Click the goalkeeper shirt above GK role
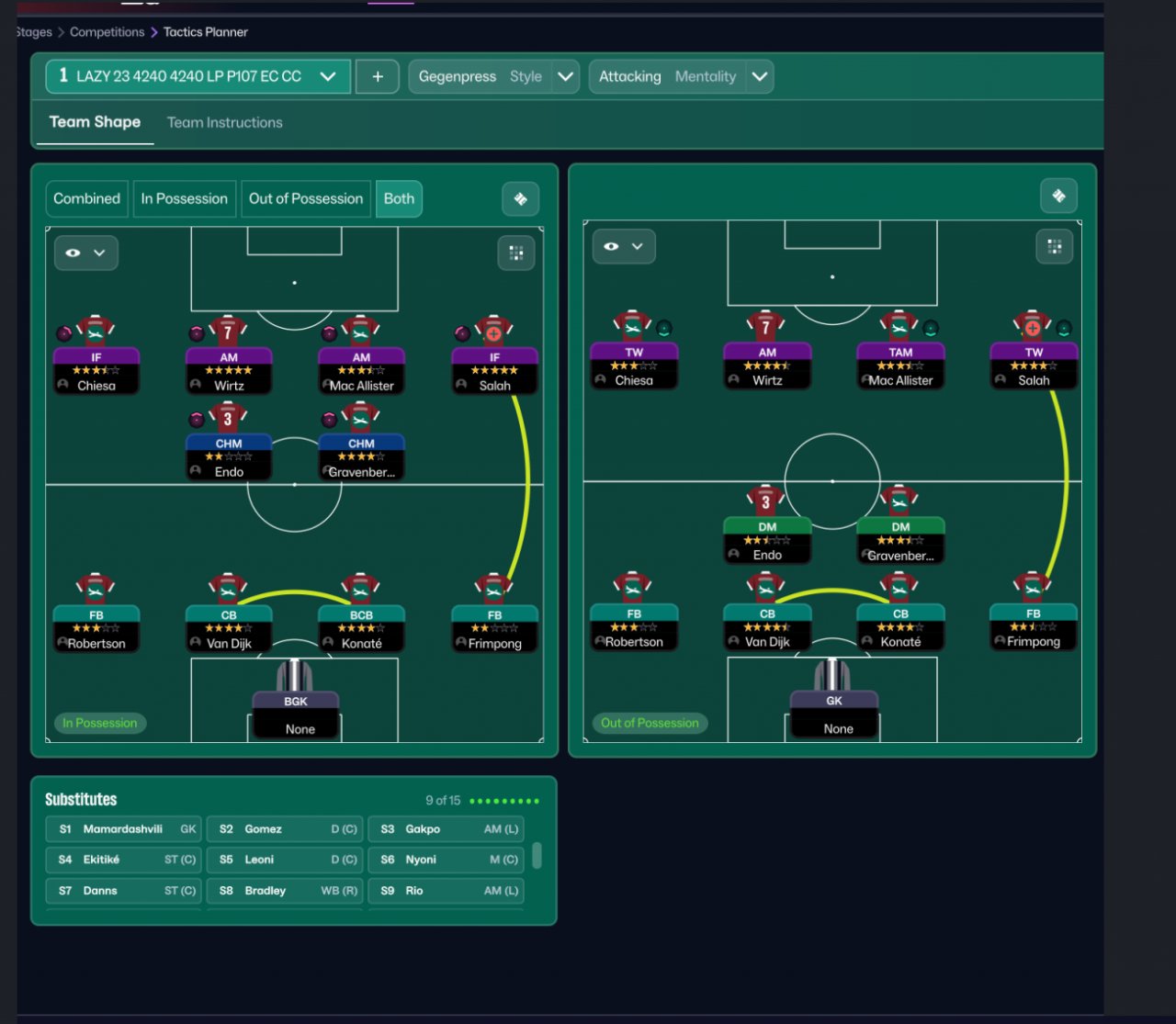Screen dimensions: 1176x1024 click(833, 675)
